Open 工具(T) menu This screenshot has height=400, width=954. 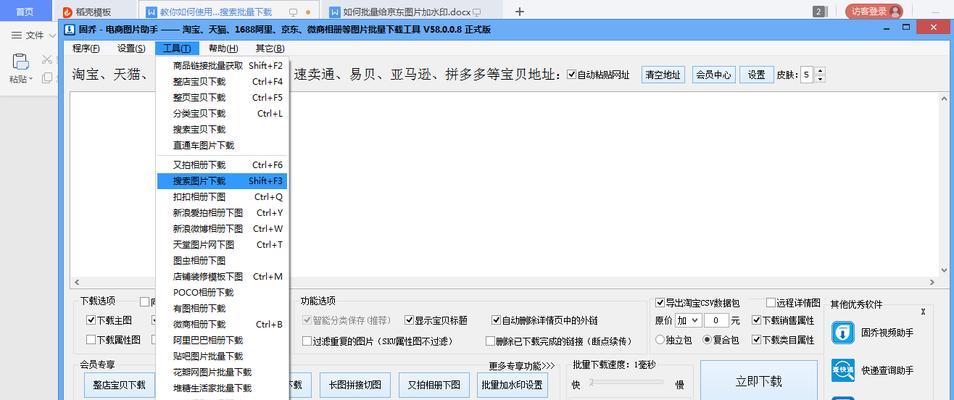[x=177, y=49]
